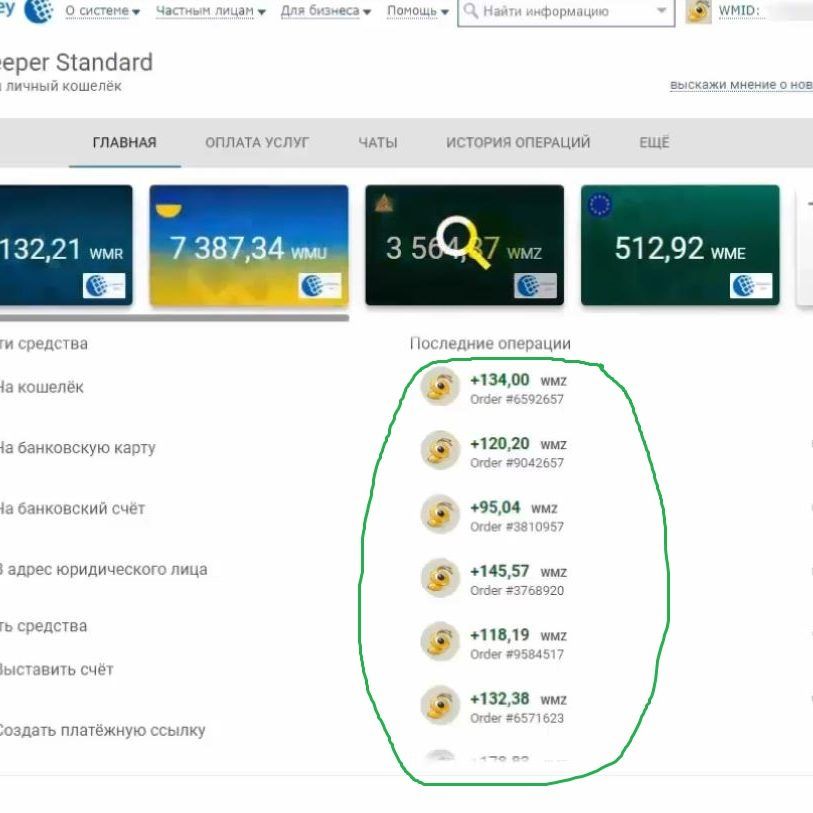813x813 pixels.
Task: Choose 'На кошелёк' transfer option
Action: 41,387
